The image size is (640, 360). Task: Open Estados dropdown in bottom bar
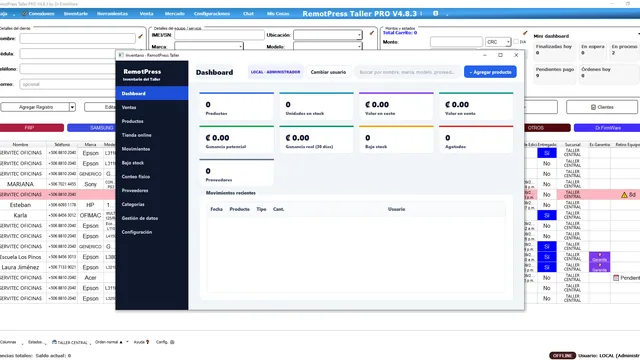click(x=36, y=342)
